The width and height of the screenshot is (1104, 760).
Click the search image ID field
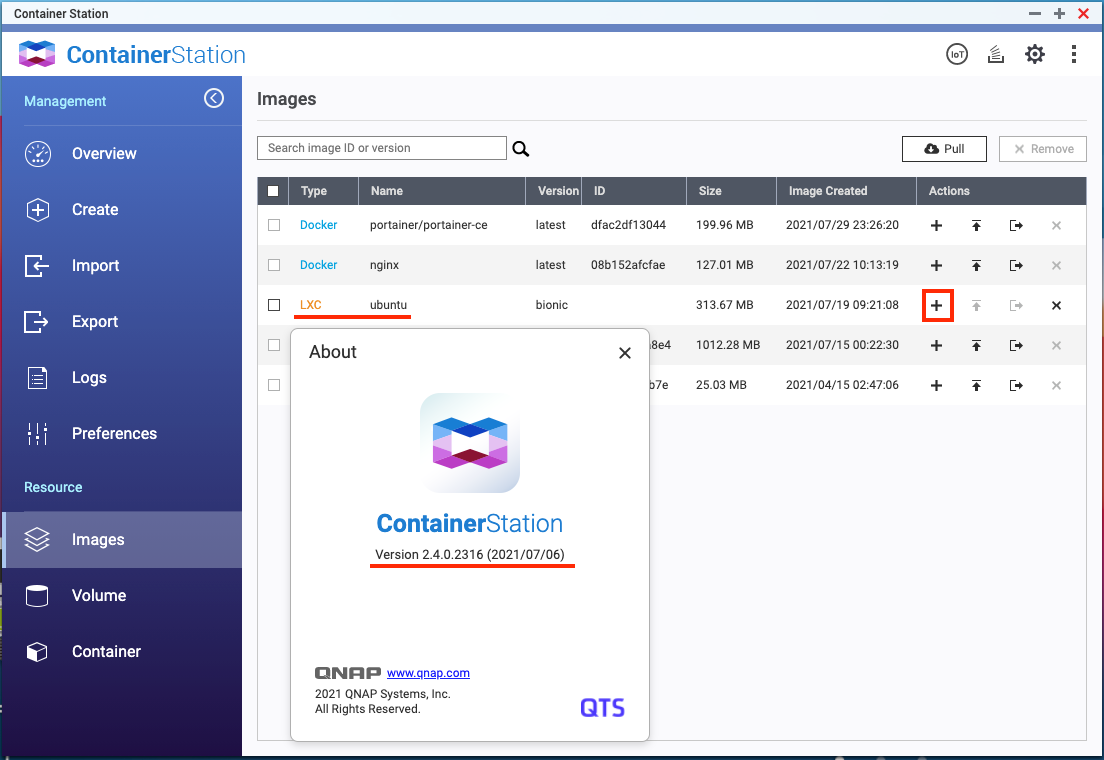coord(381,148)
